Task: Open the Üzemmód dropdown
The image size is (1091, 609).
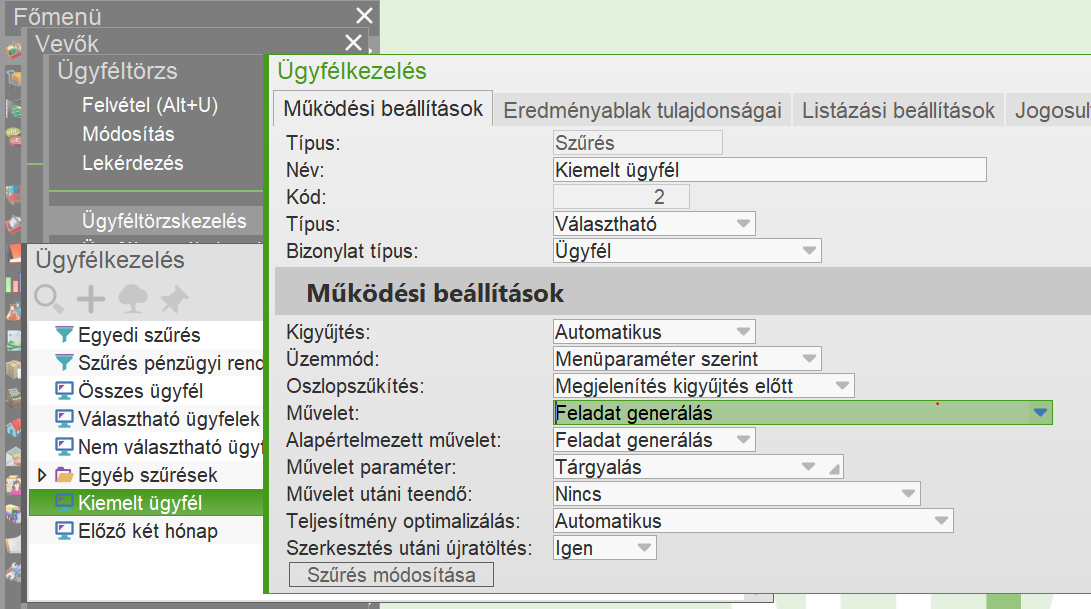Action: [808, 359]
